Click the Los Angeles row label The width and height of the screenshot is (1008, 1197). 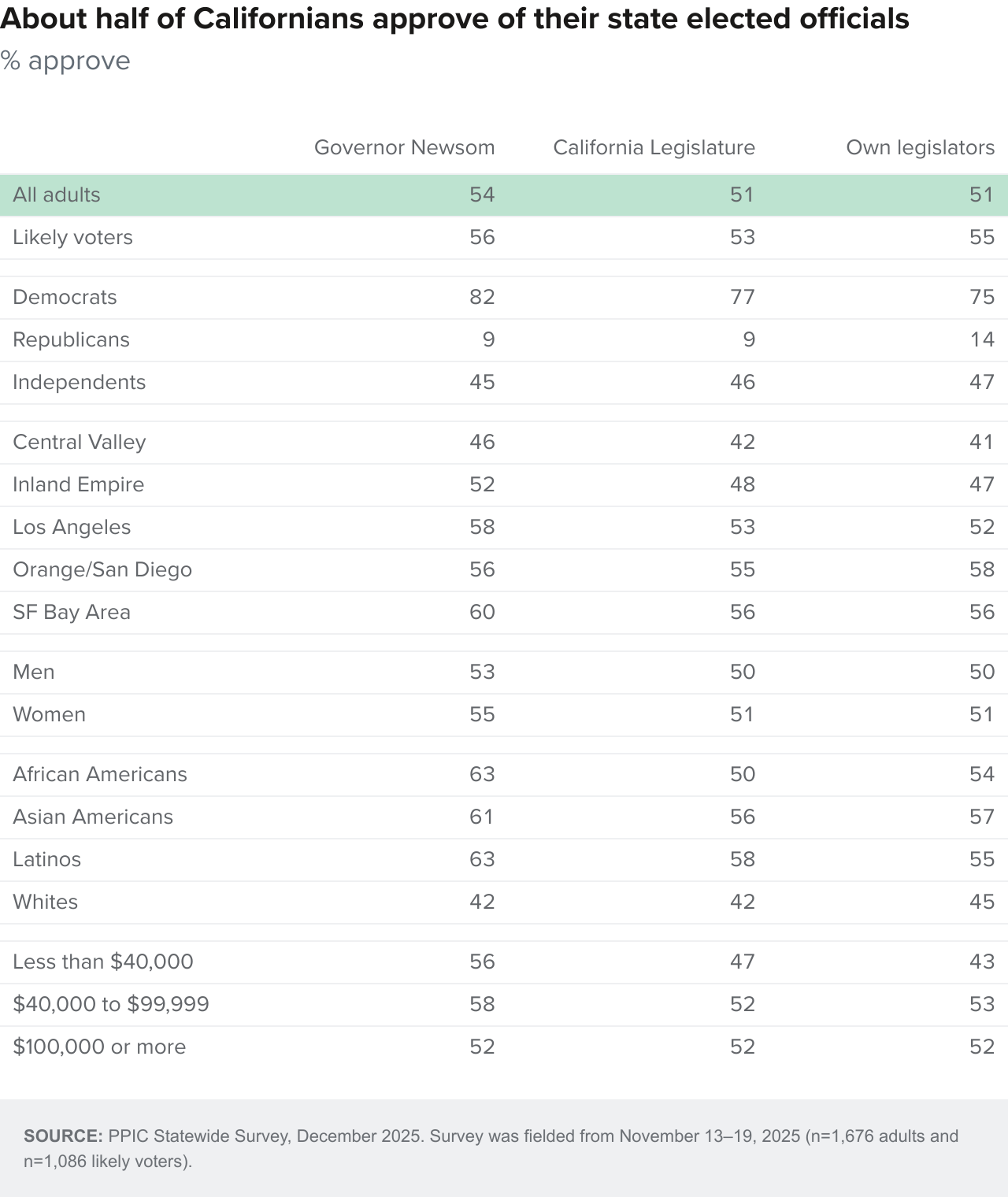pos(72,527)
